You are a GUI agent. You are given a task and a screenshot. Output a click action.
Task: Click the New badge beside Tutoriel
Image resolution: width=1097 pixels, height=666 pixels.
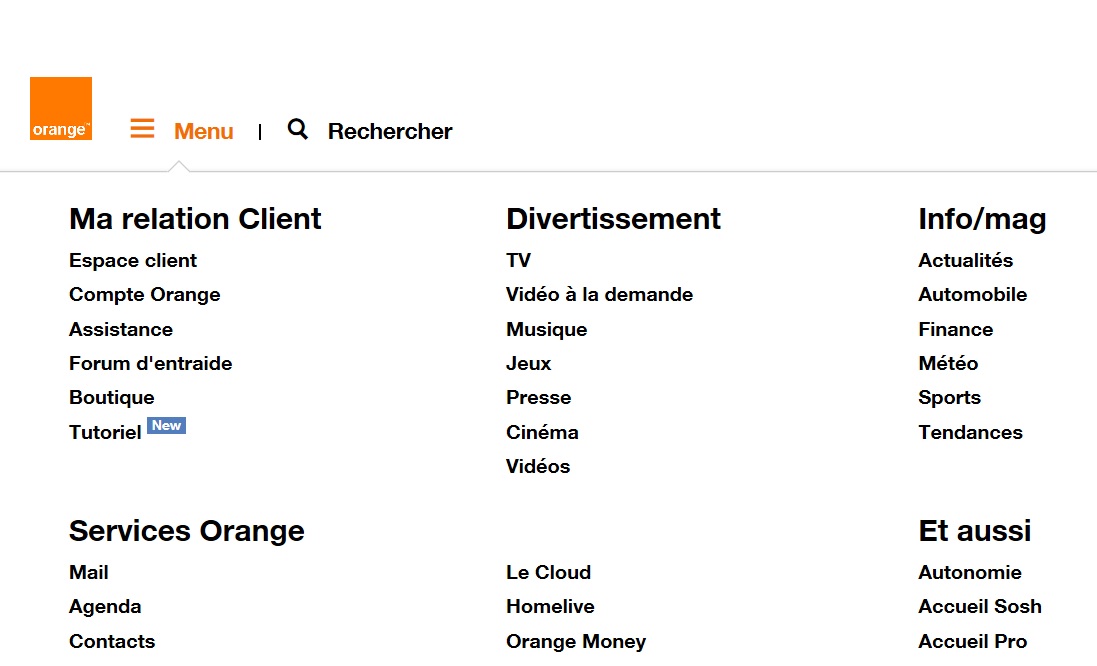(x=167, y=425)
